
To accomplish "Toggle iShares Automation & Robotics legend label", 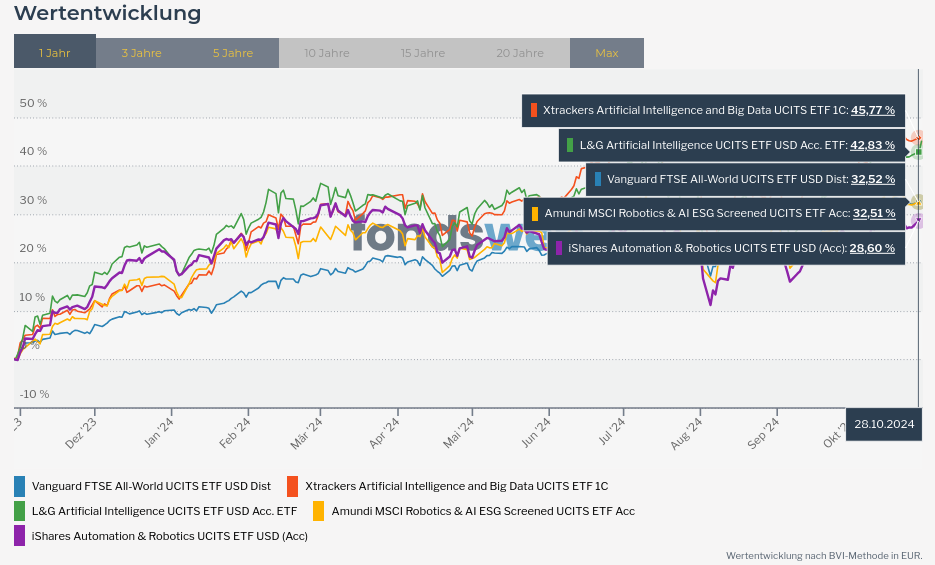I will (x=169, y=536).
